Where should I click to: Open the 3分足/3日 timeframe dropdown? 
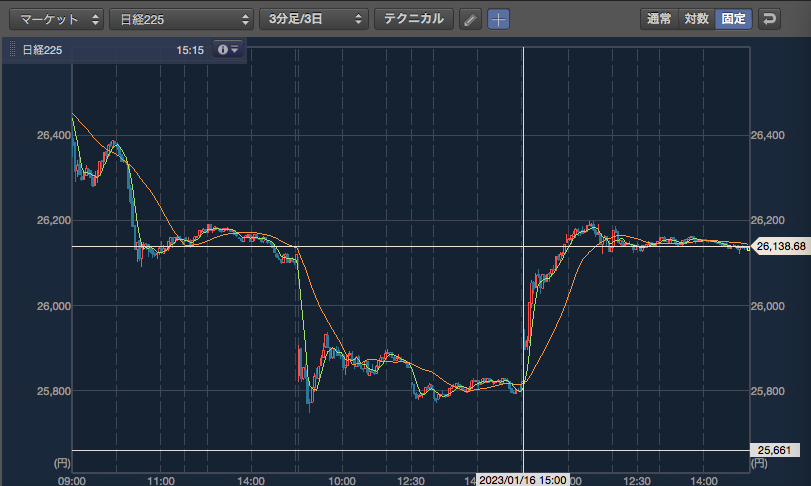click(x=313, y=19)
